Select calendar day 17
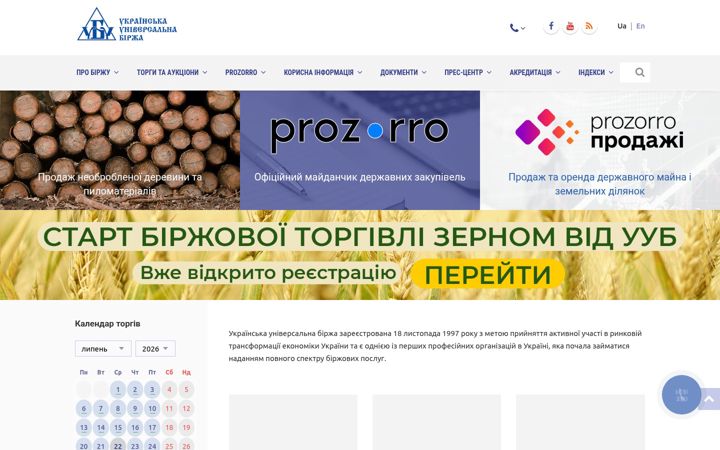This screenshot has height=450, width=720. 152,428
